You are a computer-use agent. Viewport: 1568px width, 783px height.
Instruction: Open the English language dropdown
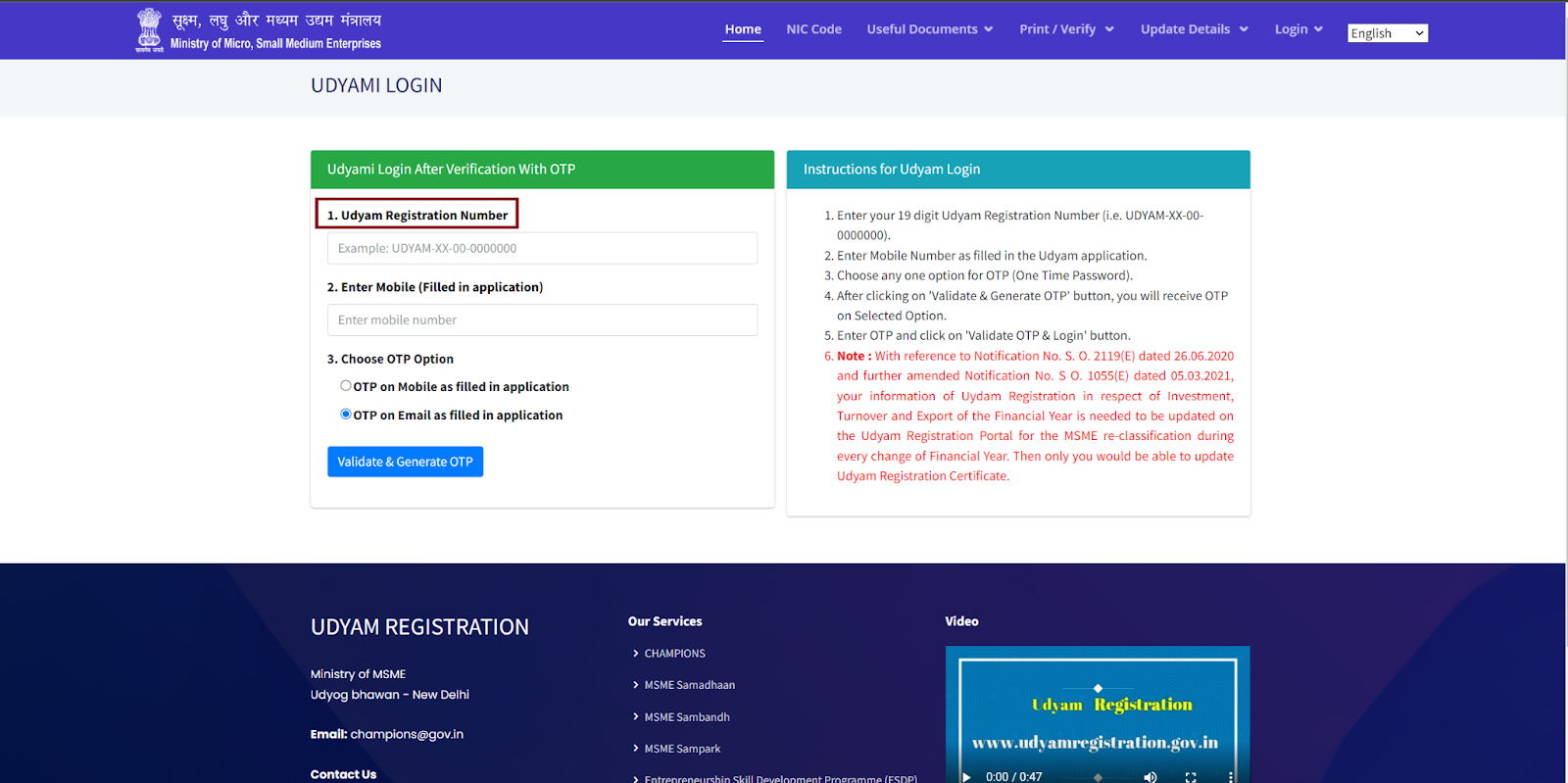click(1388, 33)
